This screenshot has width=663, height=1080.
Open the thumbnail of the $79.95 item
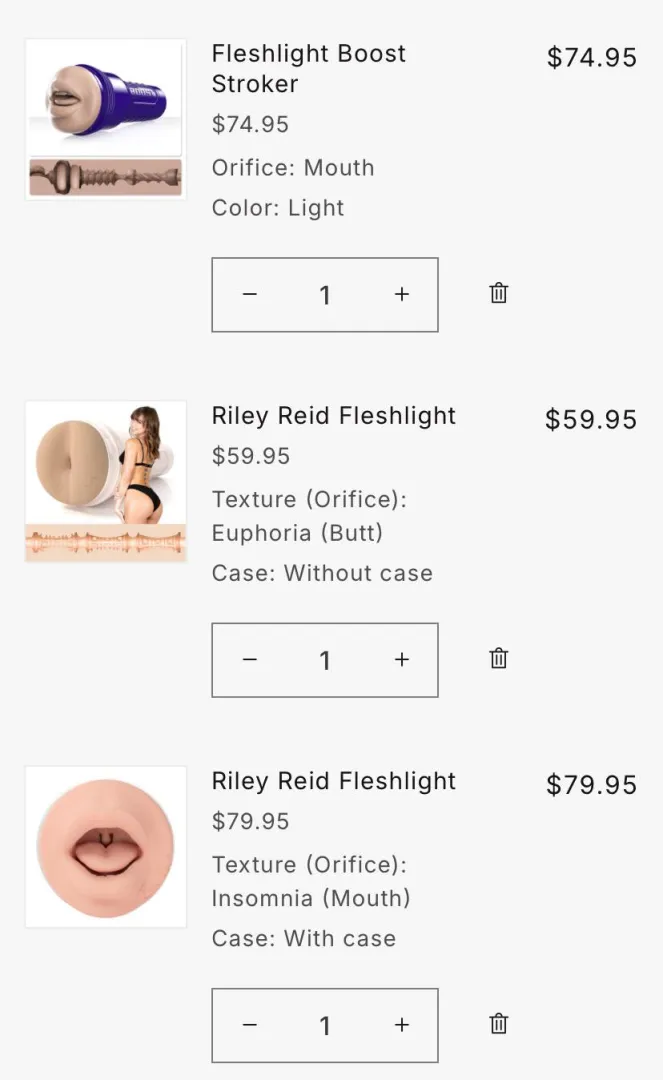pyautogui.click(x=105, y=847)
